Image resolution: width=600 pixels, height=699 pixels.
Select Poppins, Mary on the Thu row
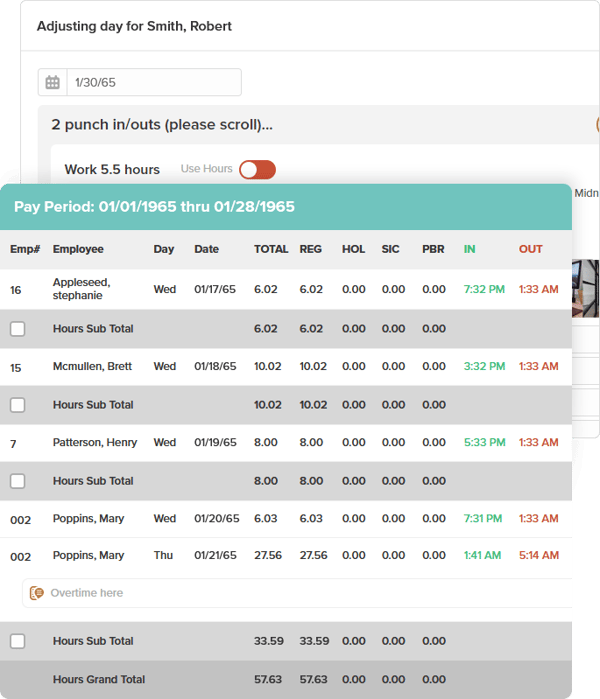coord(88,555)
